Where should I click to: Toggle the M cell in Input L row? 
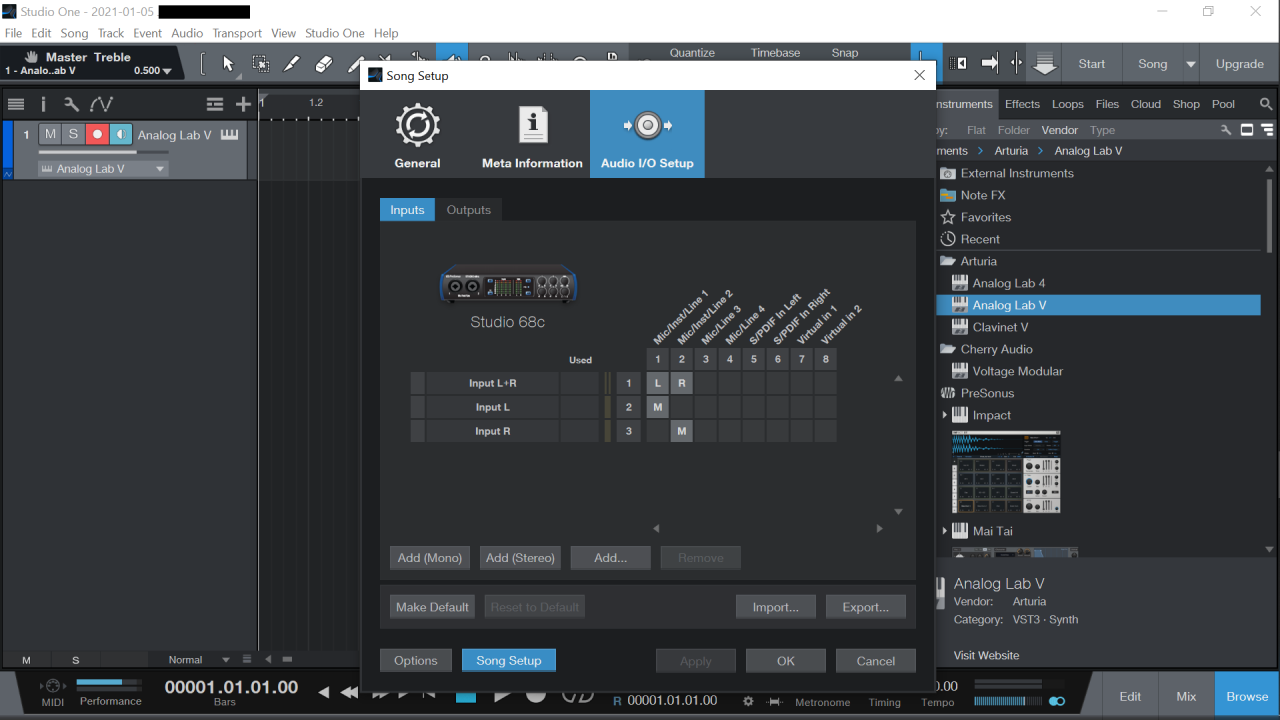(658, 407)
